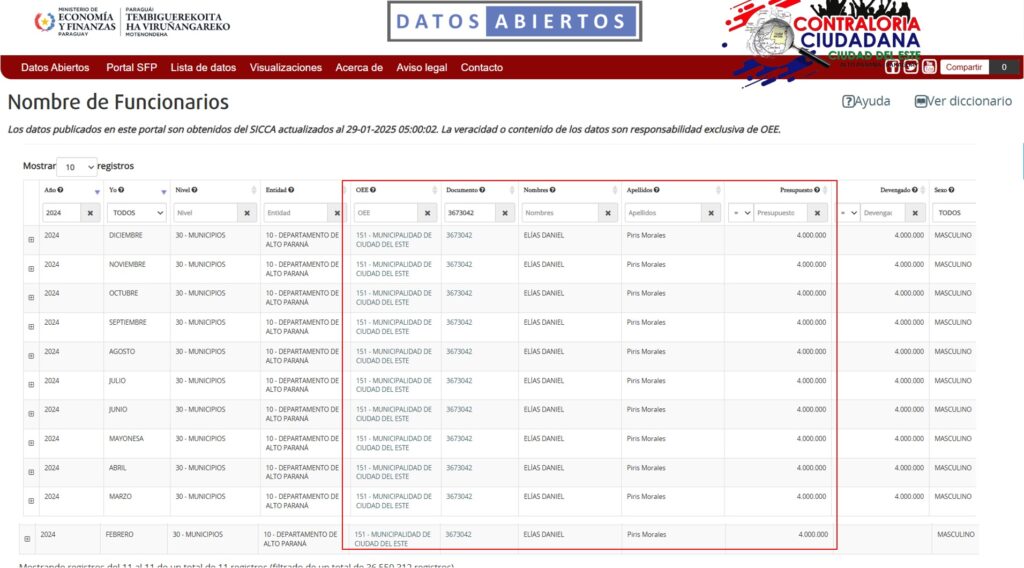Open the Mostrar registros count dropdown
1024x568 pixels.
[76, 167]
